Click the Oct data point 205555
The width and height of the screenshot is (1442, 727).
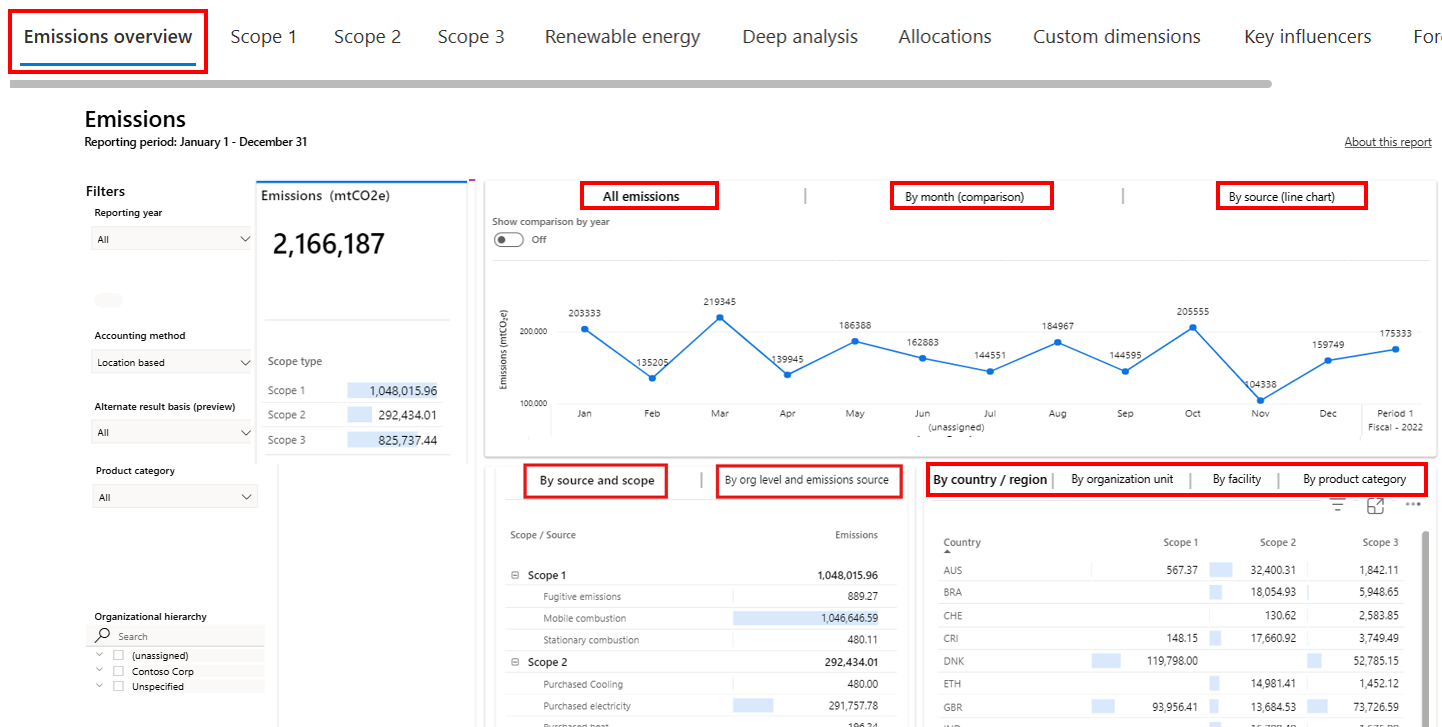pos(1192,328)
